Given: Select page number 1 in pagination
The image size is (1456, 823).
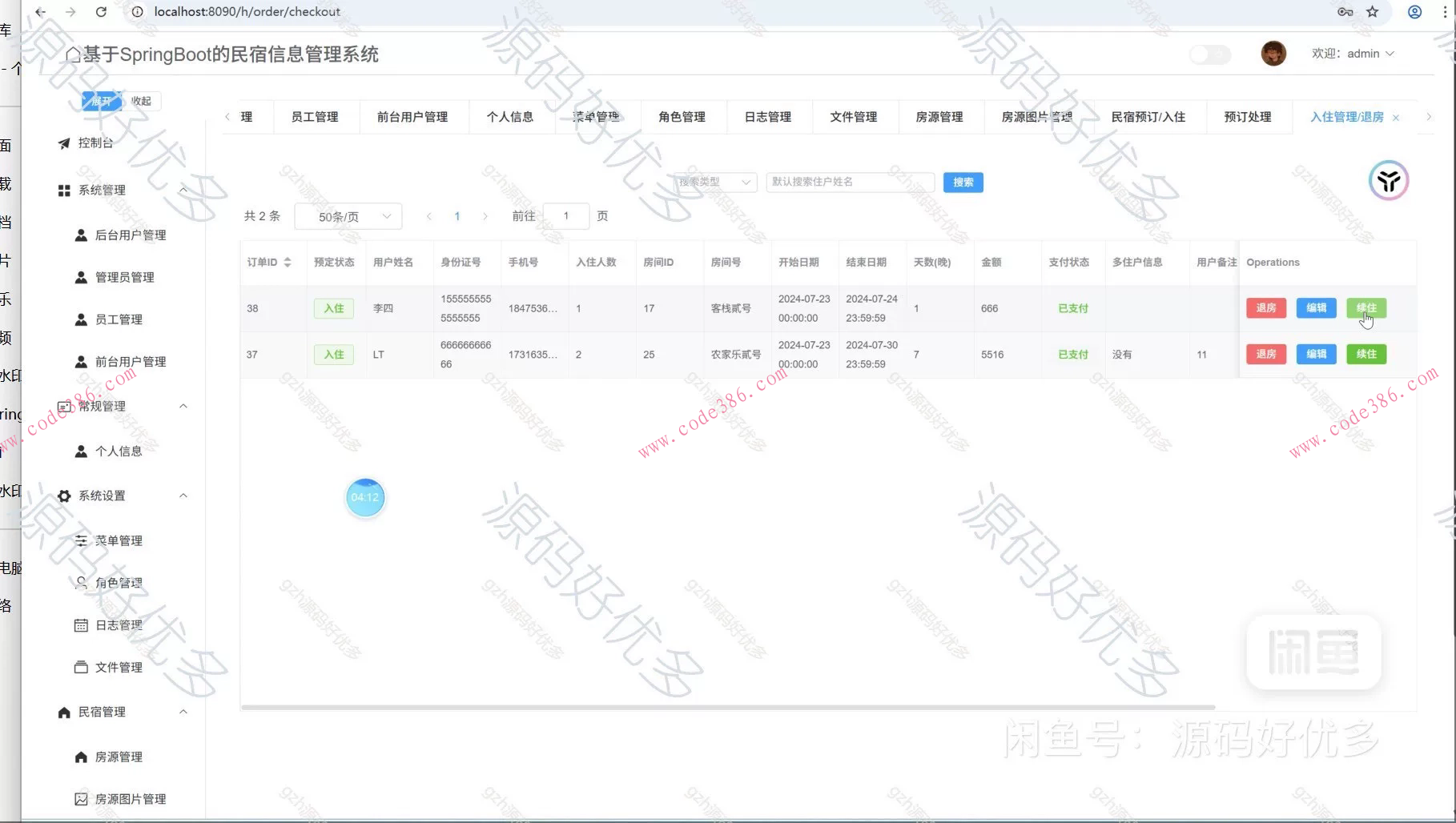Looking at the screenshot, I should pos(457,216).
